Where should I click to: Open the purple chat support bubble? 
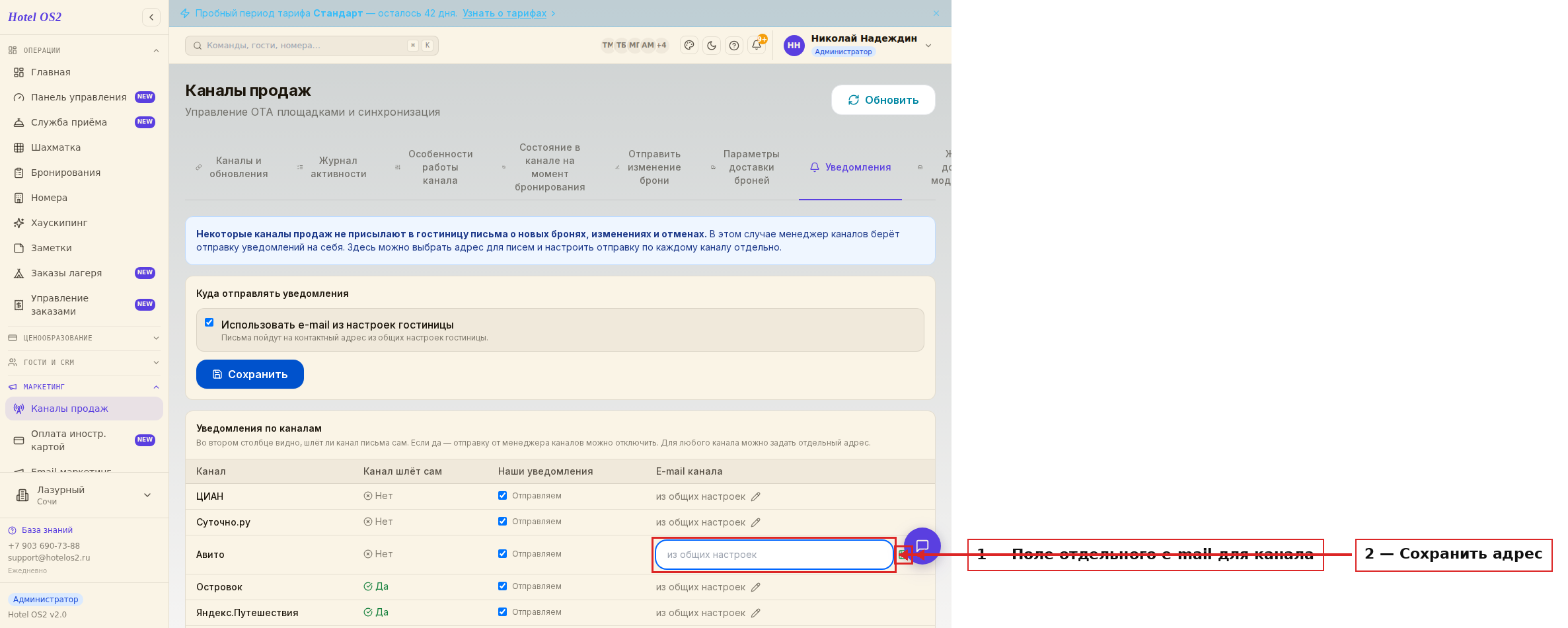pos(922,546)
